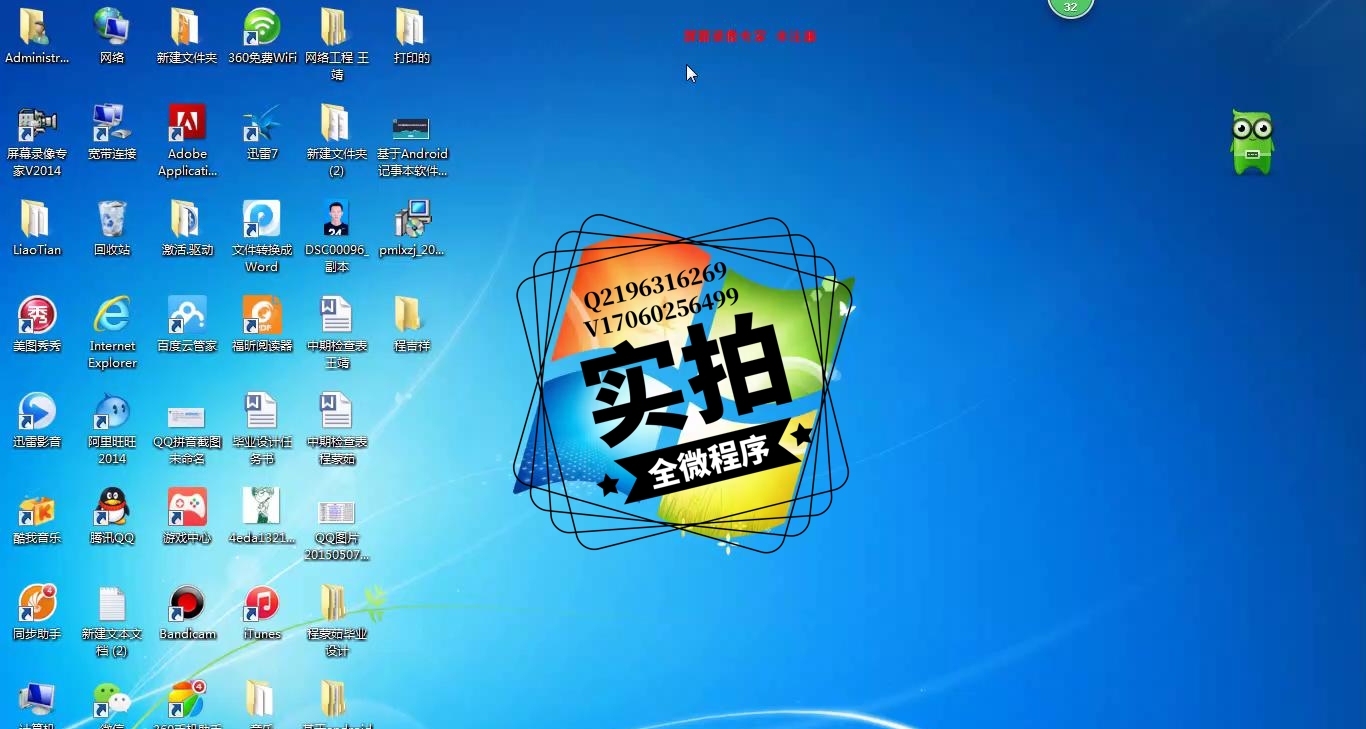The width and height of the screenshot is (1366, 729).
Task: Select the 中期检查表 程家茹 document
Action: (x=337, y=429)
